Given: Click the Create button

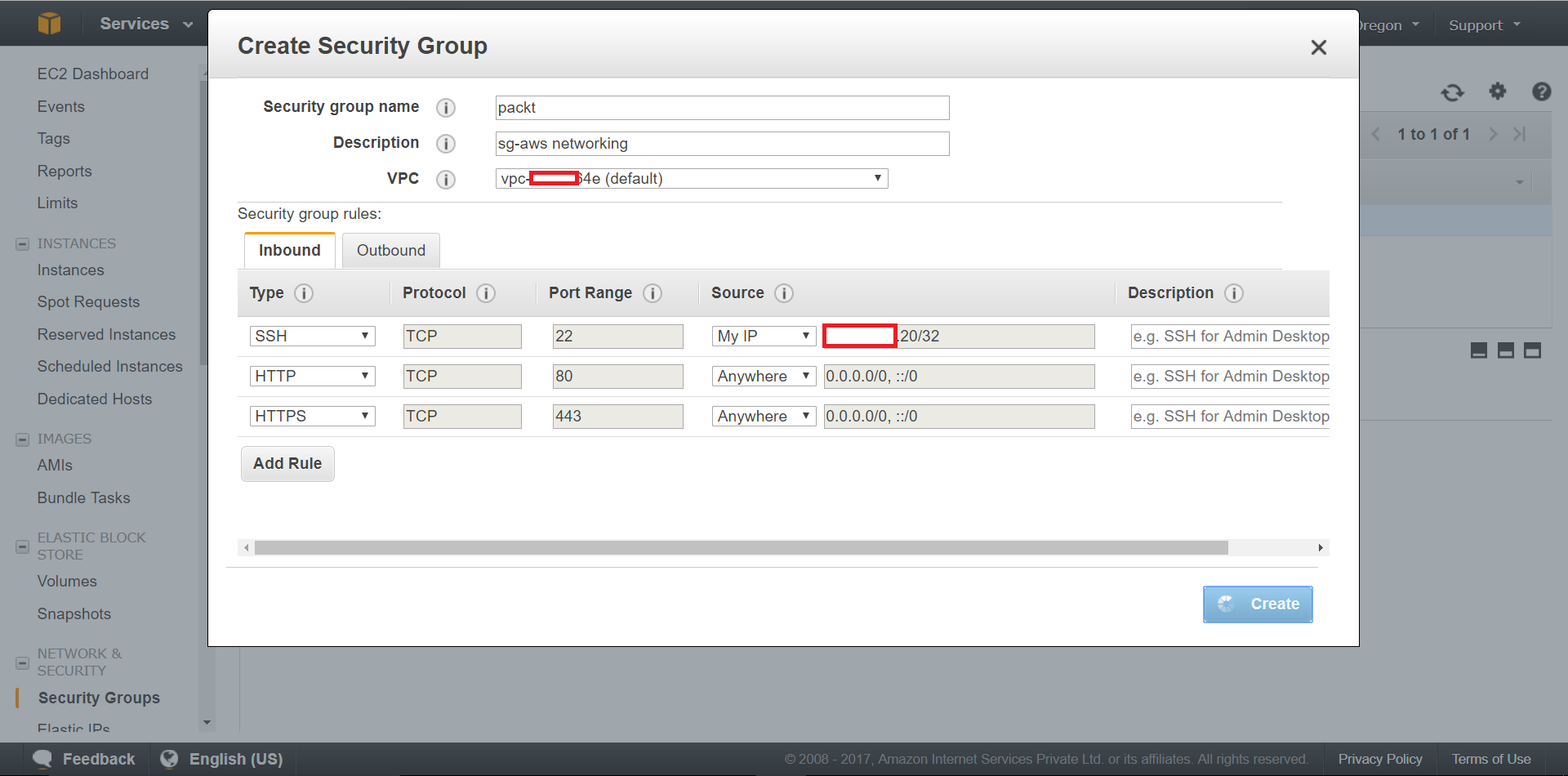Looking at the screenshot, I should pos(1258,604).
